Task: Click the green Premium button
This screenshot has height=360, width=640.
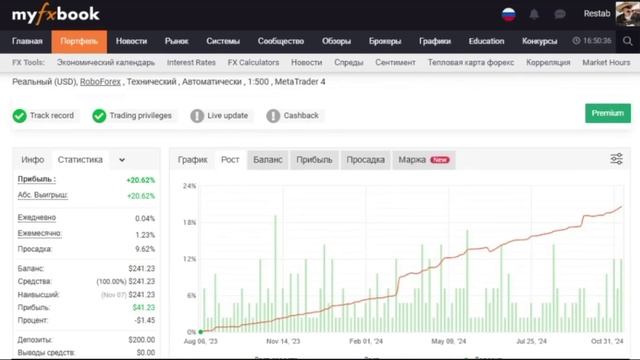Action: point(608,113)
